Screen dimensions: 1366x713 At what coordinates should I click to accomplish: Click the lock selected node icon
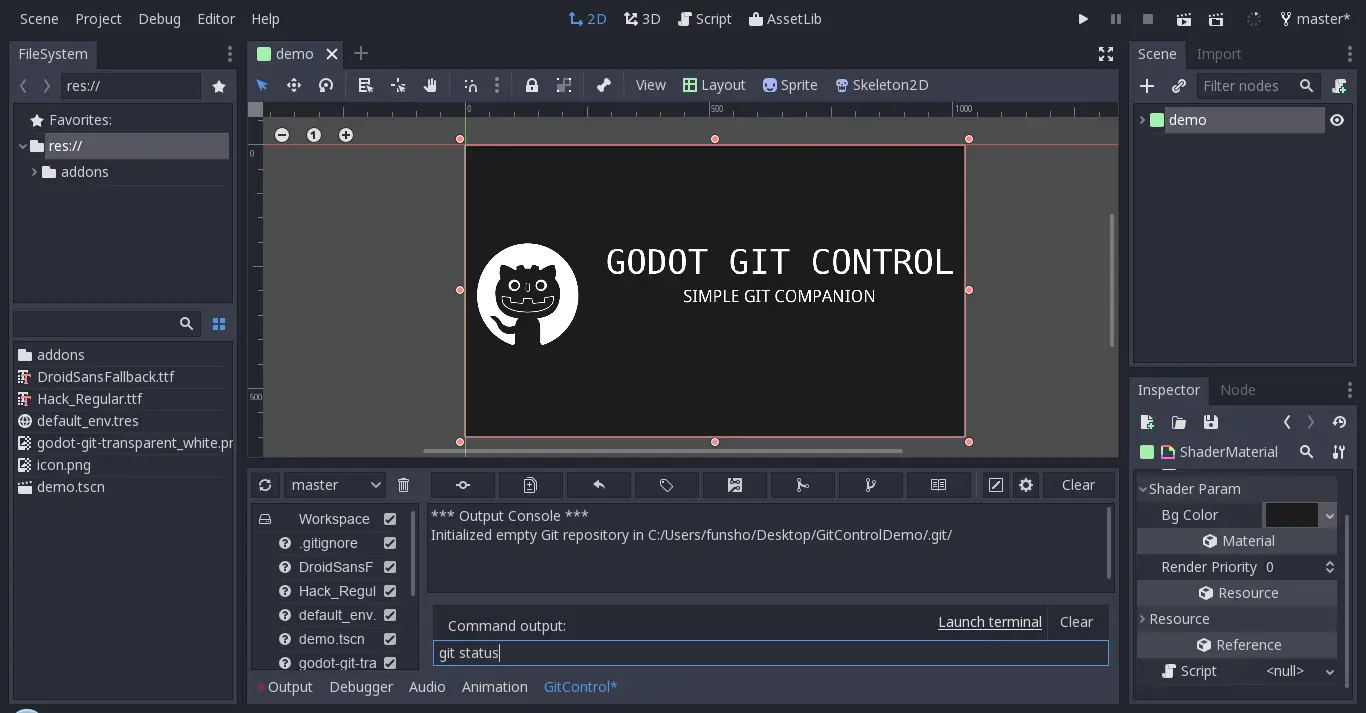[532, 85]
